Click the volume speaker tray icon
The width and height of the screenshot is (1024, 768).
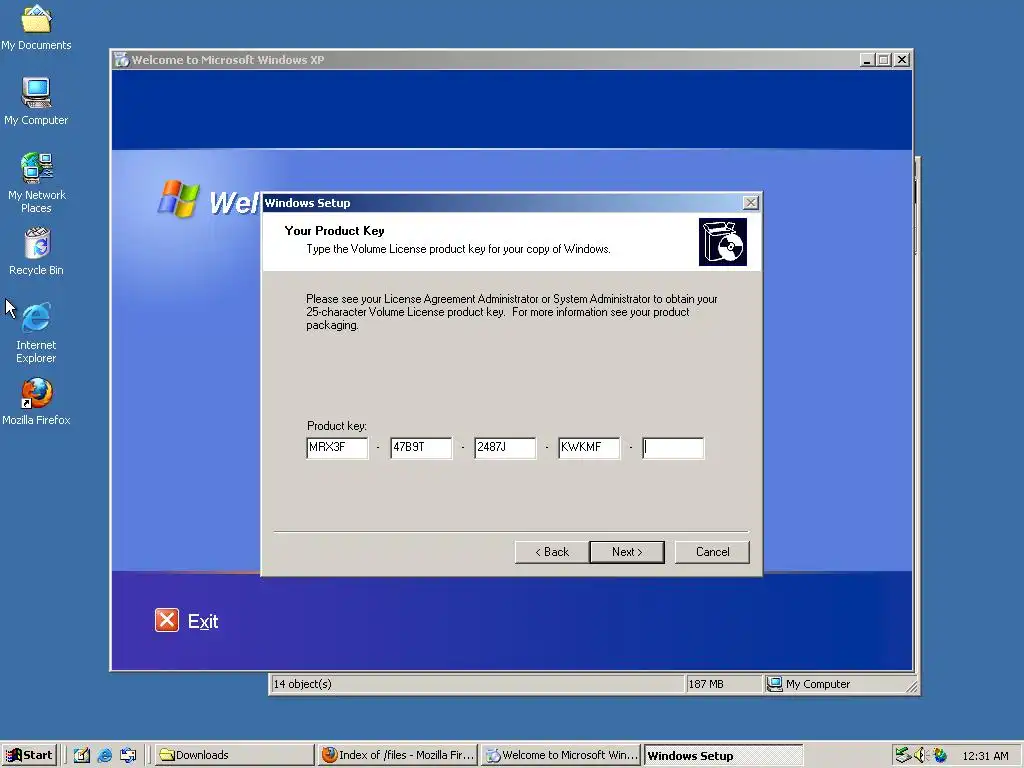click(x=921, y=755)
